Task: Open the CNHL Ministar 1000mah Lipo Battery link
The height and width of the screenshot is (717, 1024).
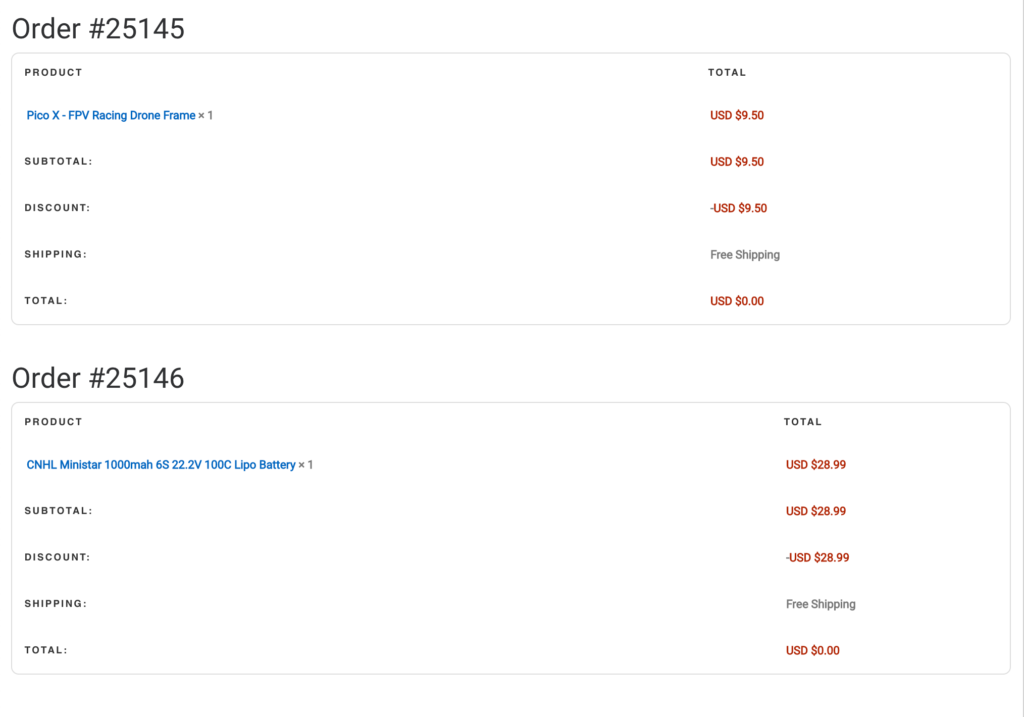Action: [161, 465]
